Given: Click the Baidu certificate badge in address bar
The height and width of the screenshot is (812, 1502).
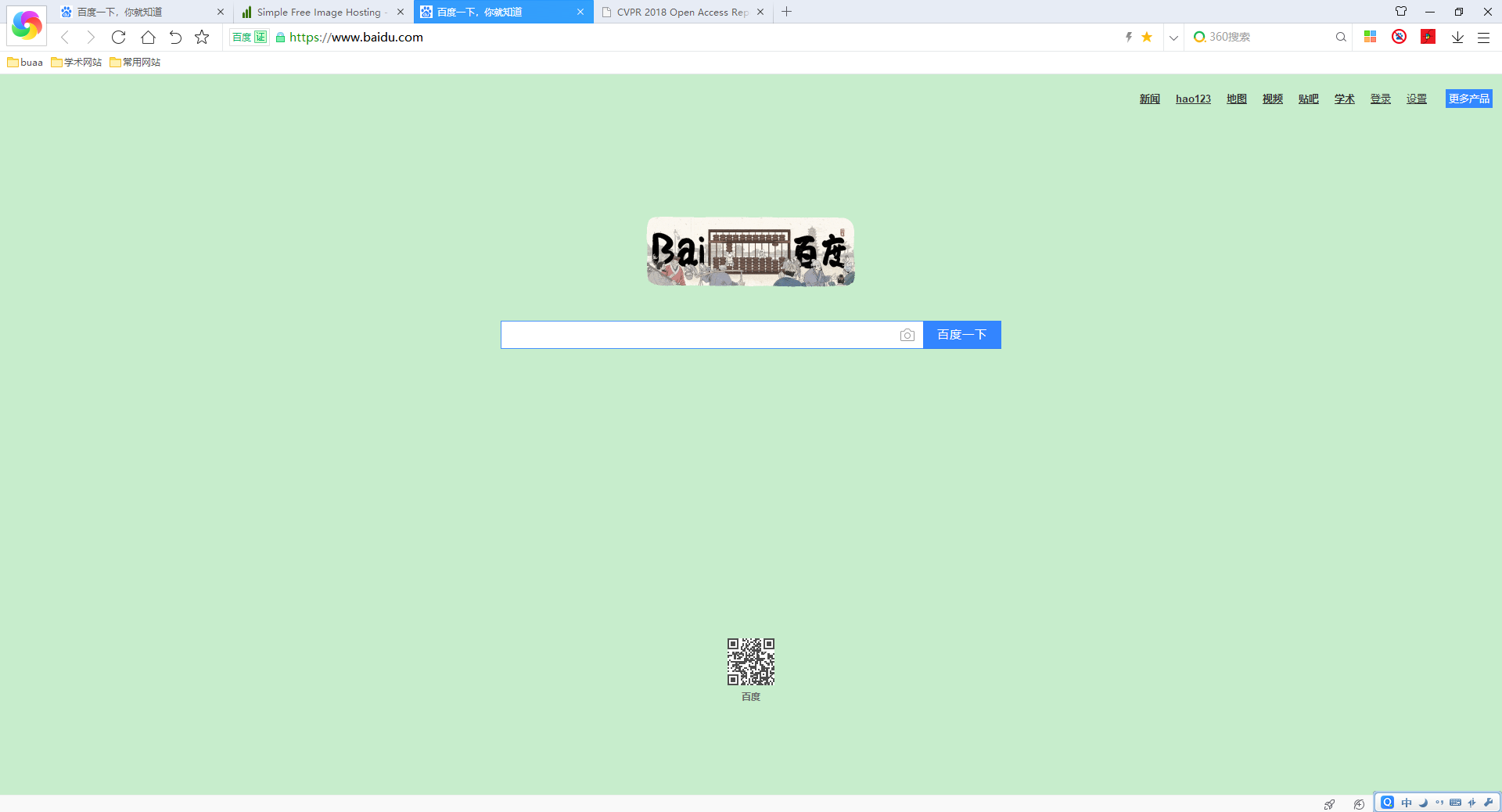Looking at the screenshot, I should pos(249,37).
